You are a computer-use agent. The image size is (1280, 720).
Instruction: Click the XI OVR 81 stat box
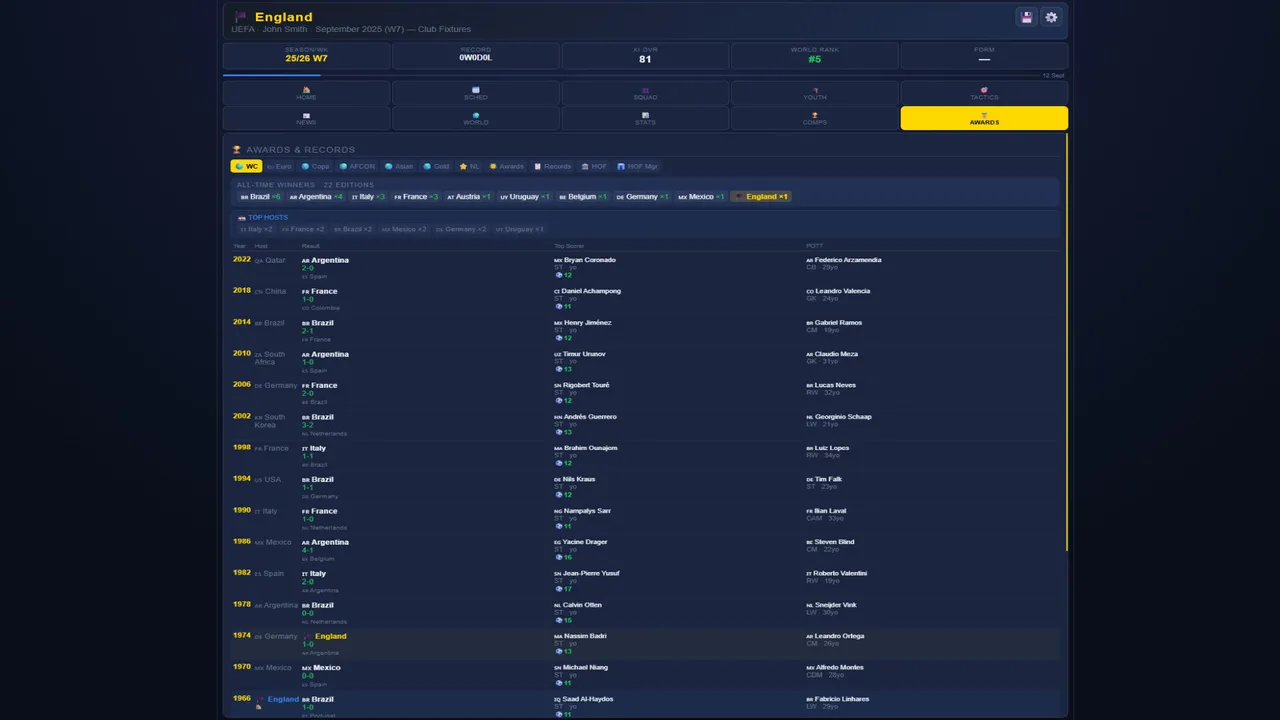tap(645, 56)
